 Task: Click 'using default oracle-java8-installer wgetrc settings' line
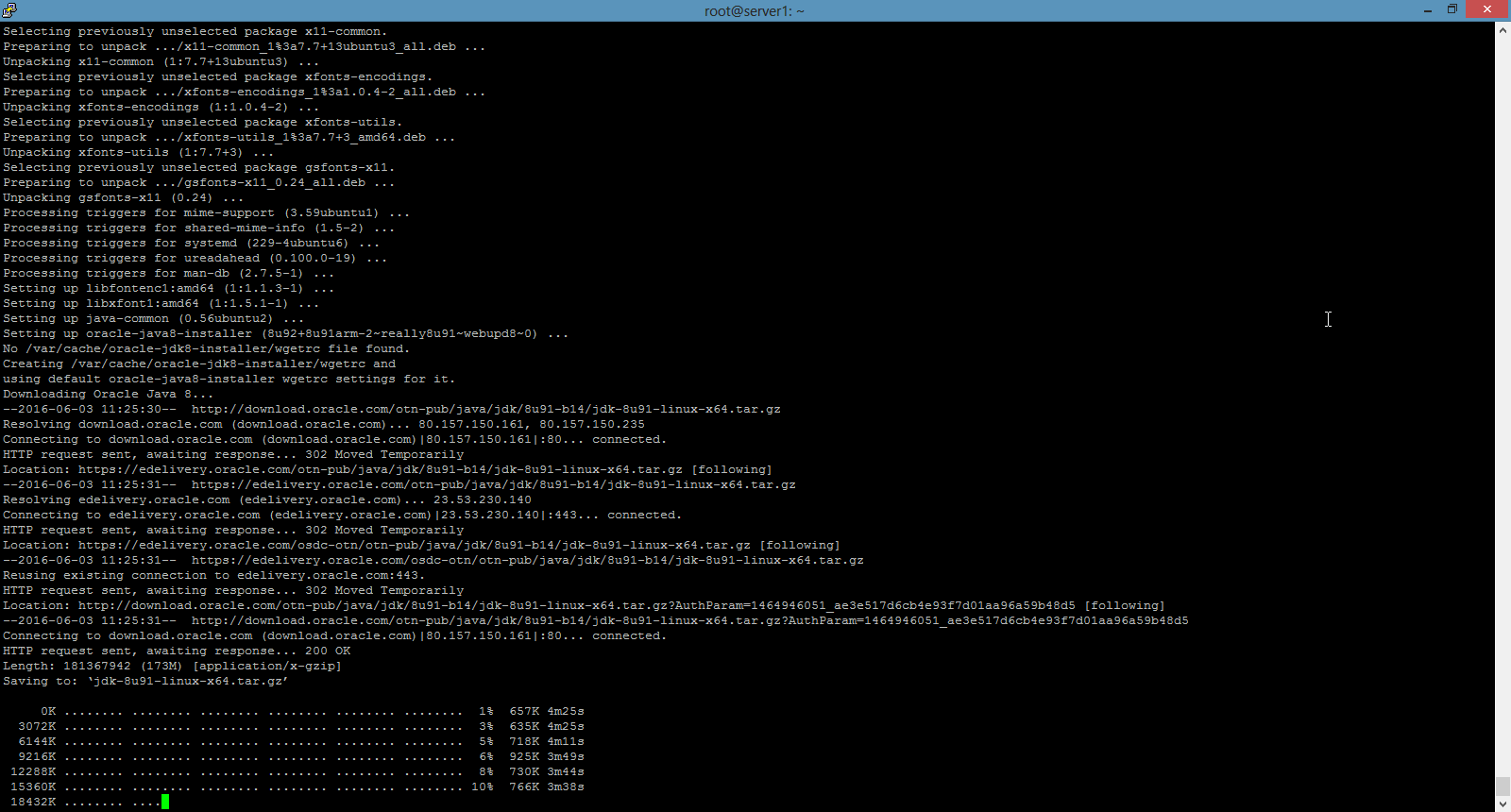point(229,379)
